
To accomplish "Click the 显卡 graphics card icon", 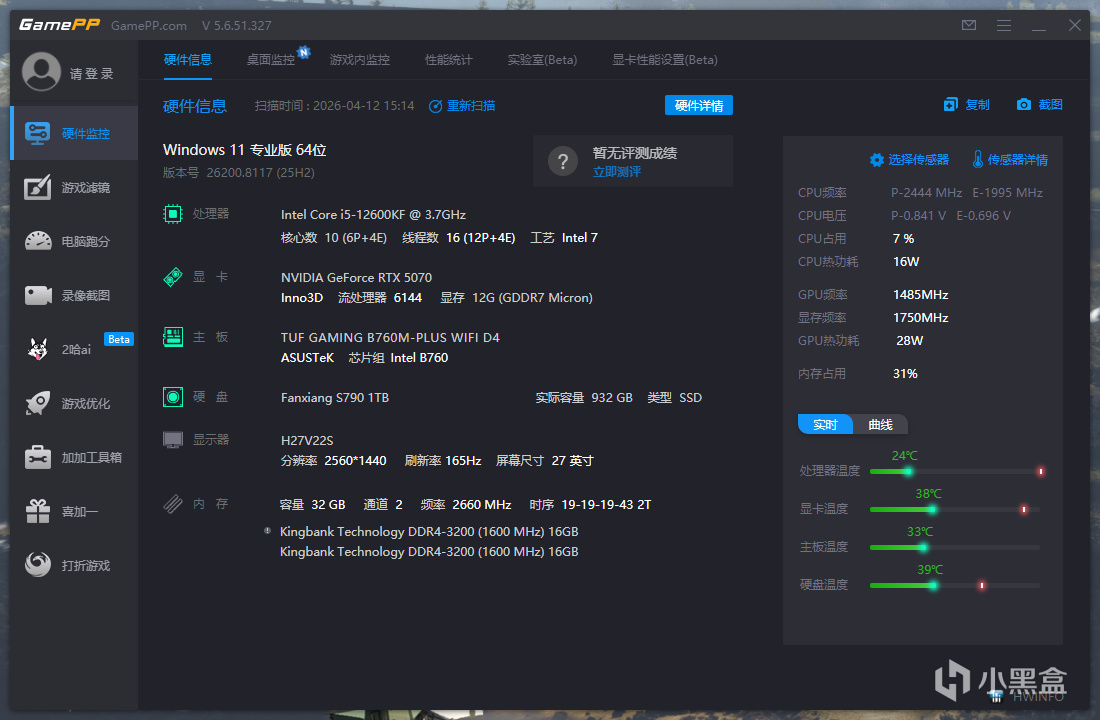I will 173,277.
